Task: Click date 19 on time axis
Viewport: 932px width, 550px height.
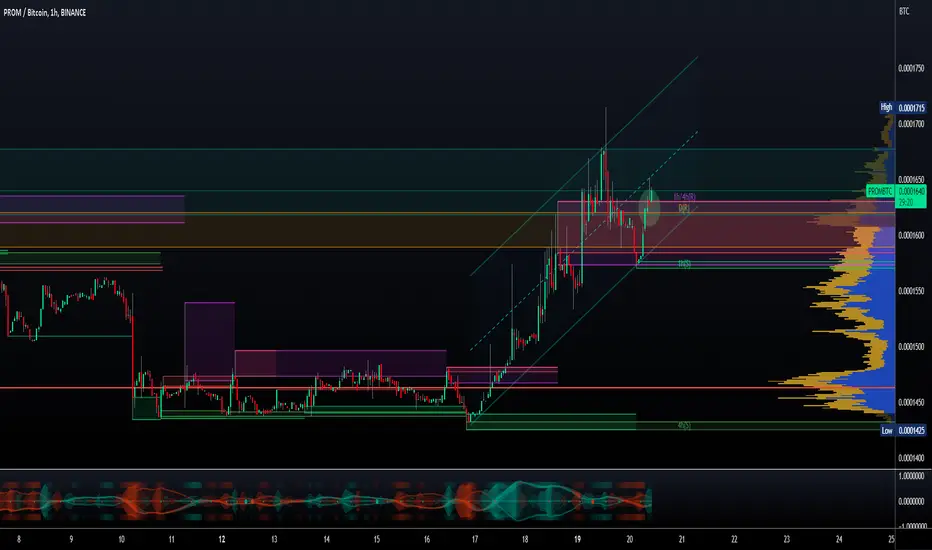Action: click(577, 540)
